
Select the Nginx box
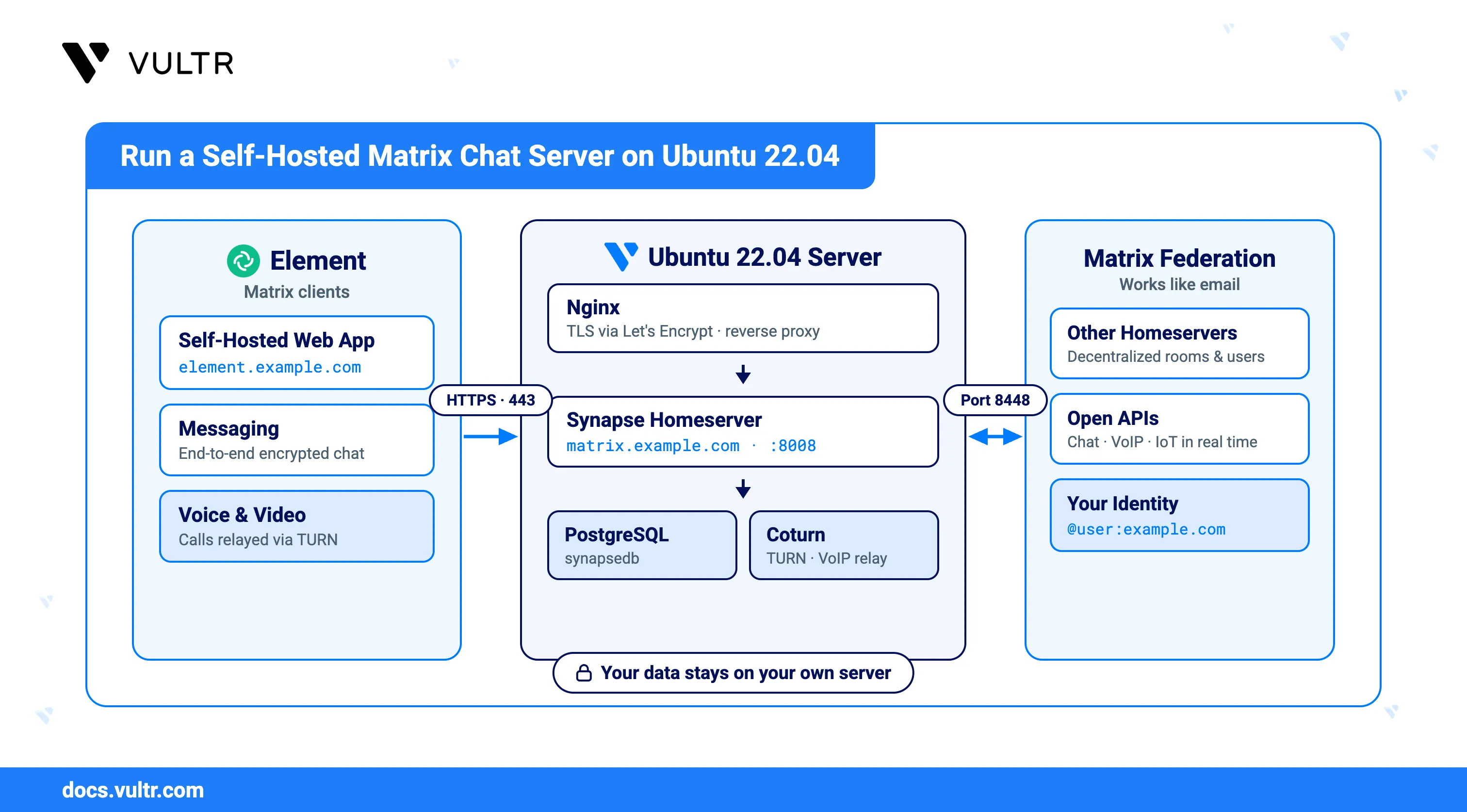tap(743, 318)
